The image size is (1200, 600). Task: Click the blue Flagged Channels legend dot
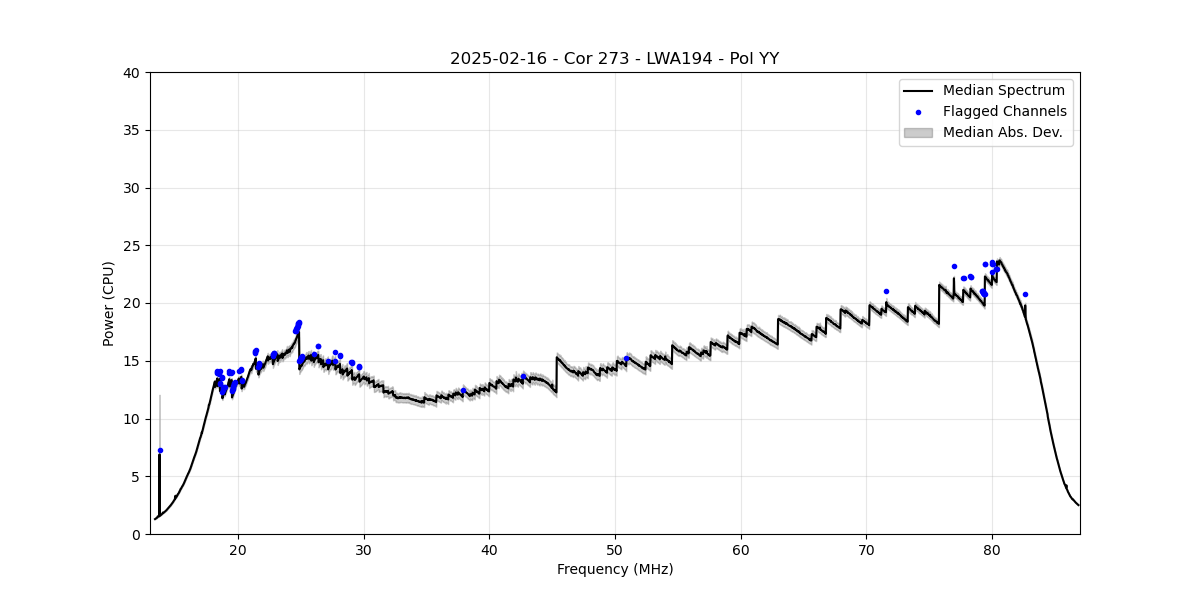click(x=918, y=112)
